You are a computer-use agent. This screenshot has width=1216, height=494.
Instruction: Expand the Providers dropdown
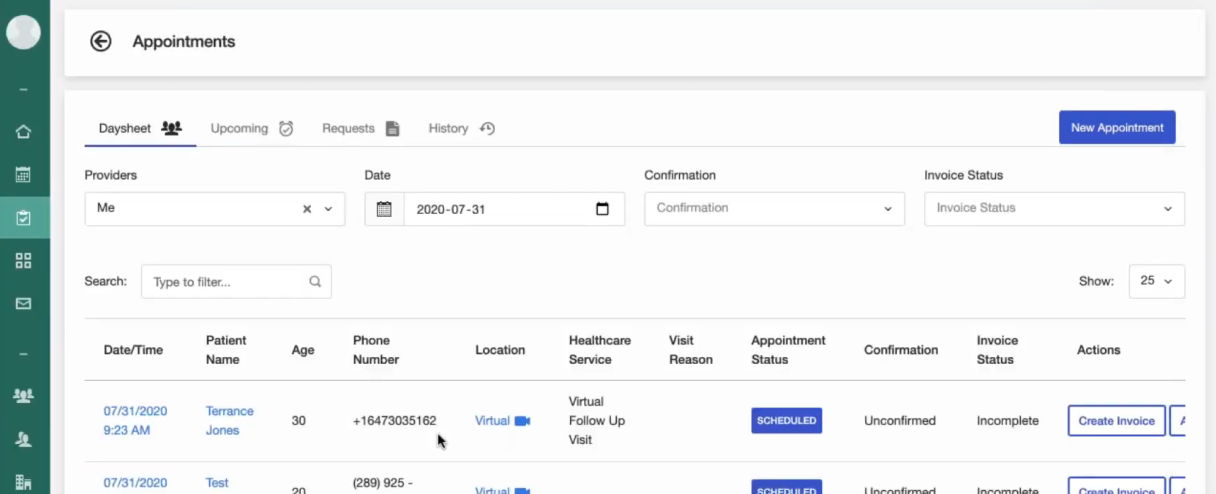pyautogui.click(x=328, y=209)
